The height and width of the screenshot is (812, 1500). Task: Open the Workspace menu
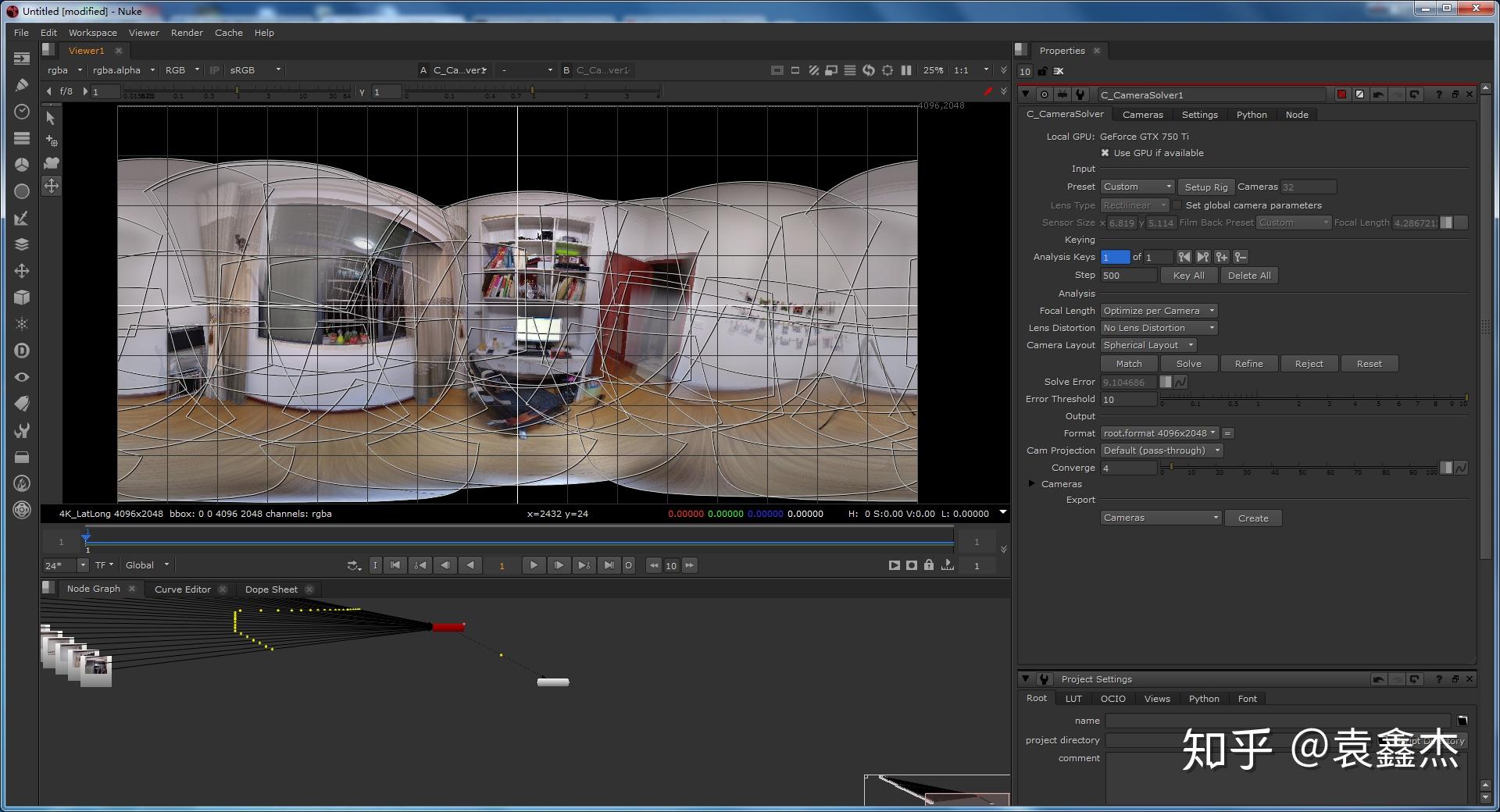pos(93,33)
